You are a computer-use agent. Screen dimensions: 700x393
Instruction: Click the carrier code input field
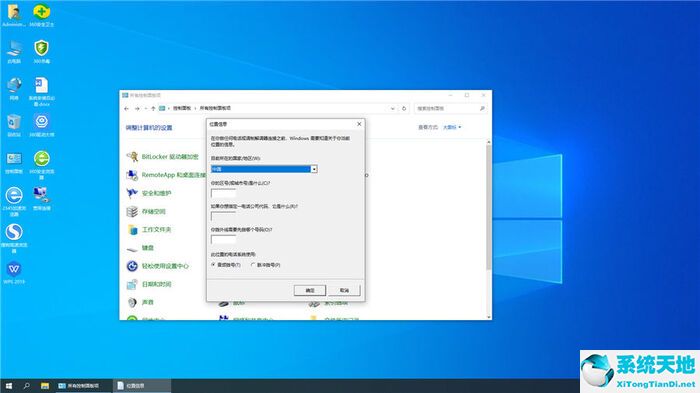click(223, 217)
